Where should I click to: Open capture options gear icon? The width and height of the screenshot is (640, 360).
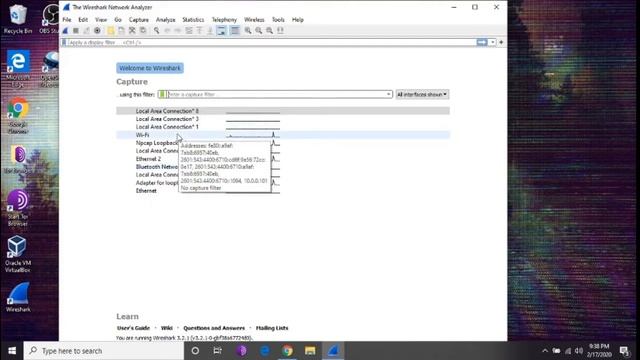coord(97,31)
